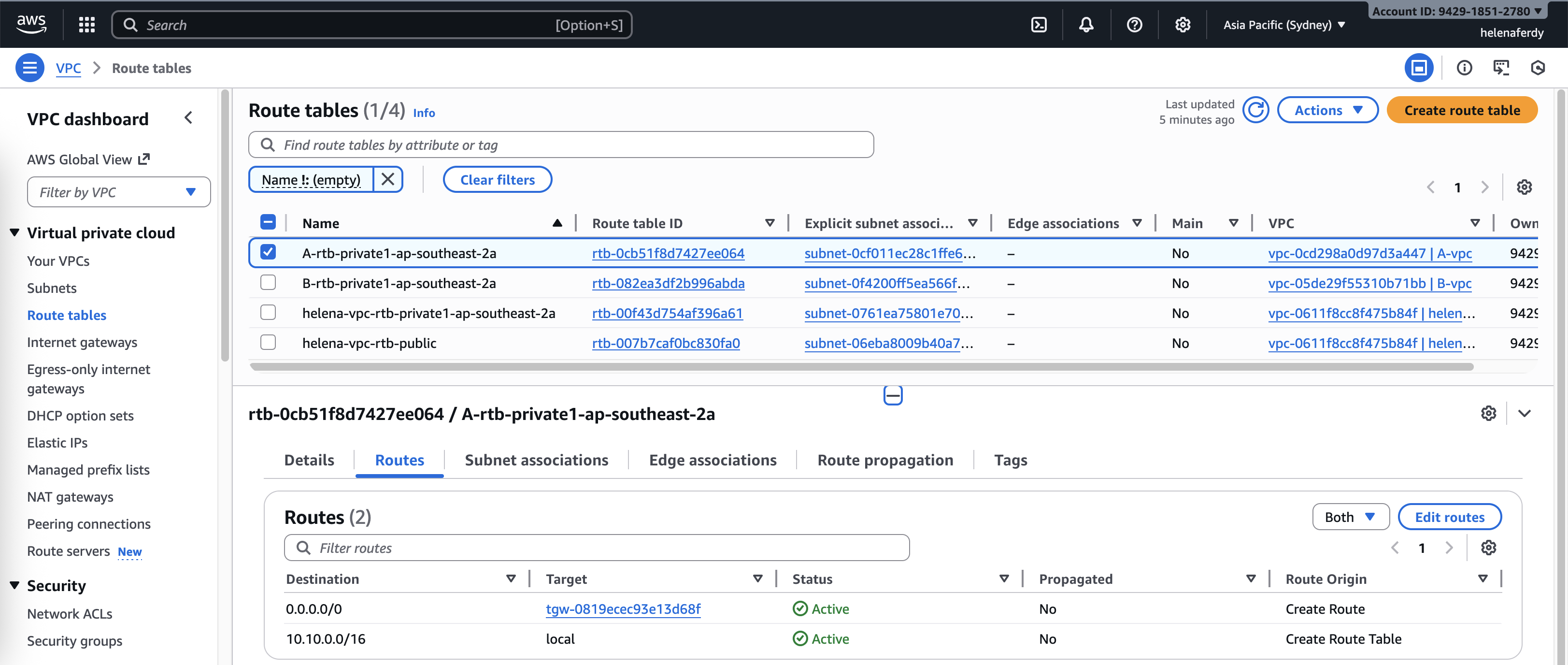Open the Both routes filter dropdown
Screen dimensions: 1568x665
point(1350,517)
